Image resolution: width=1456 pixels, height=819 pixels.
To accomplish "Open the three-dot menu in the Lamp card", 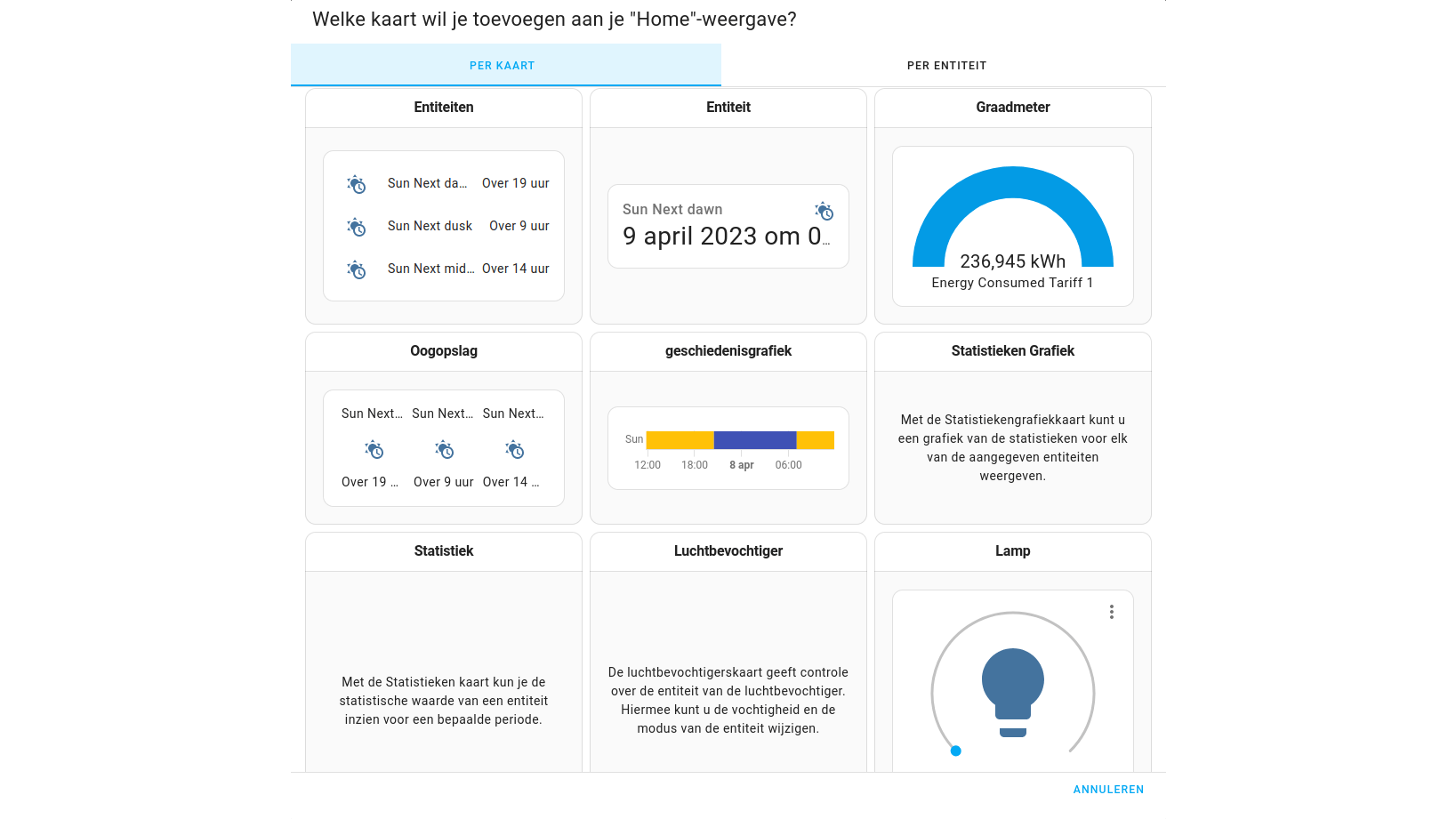I will [x=1112, y=612].
